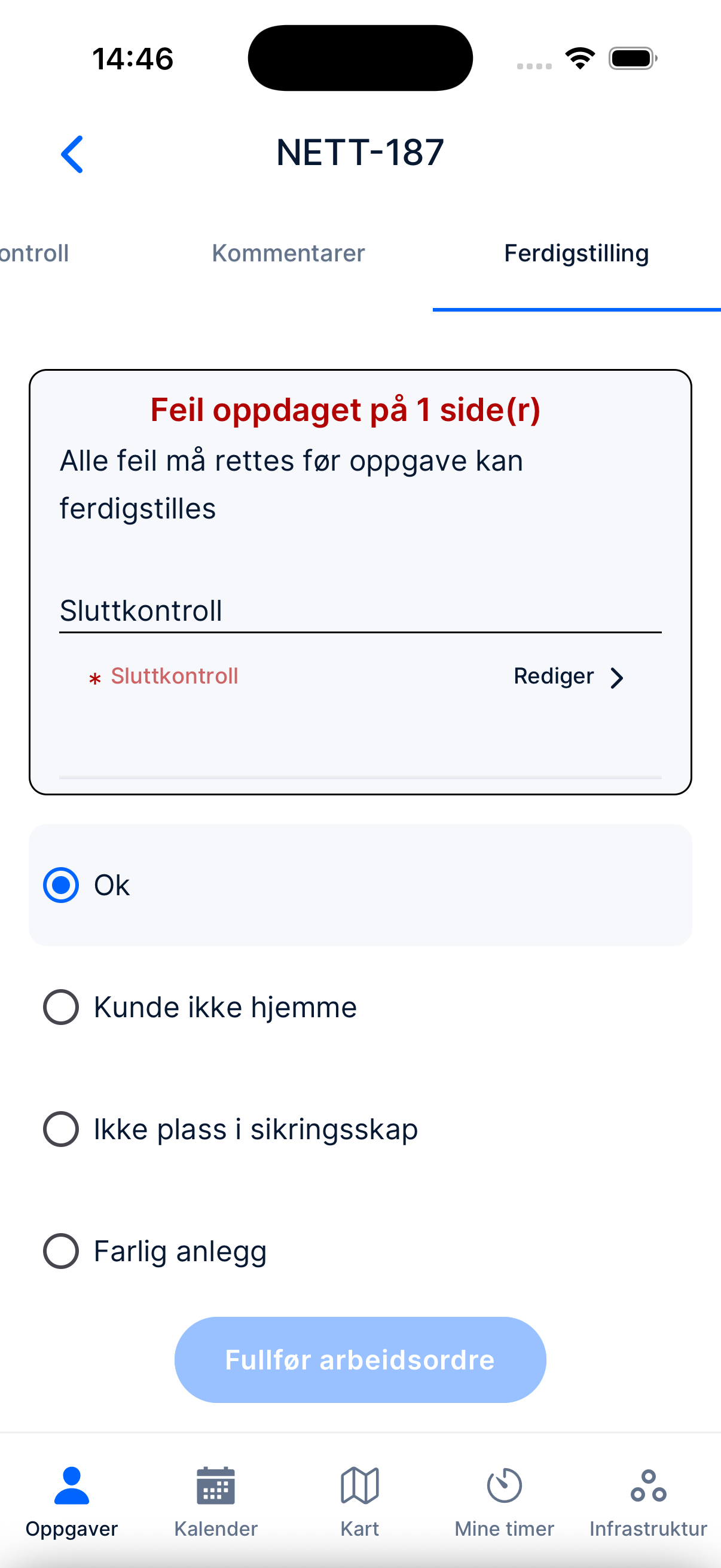The height and width of the screenshot is (1568, 721).
Task: Tap the battery status icon
Action: 633,59
